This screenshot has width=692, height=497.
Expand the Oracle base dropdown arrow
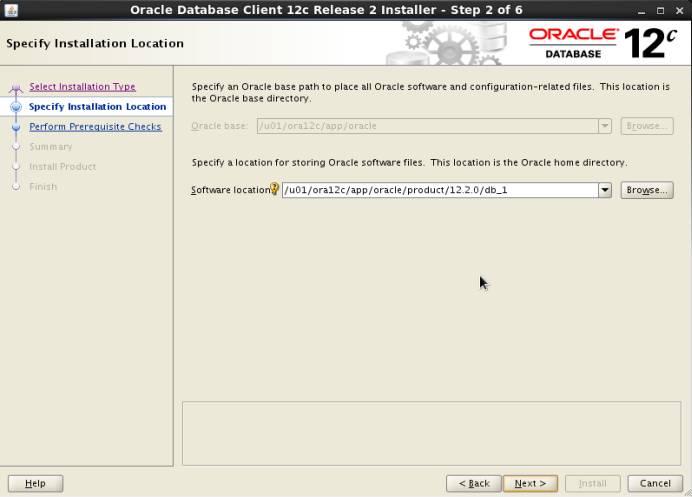pyautogui.click(x=605, y=126)
